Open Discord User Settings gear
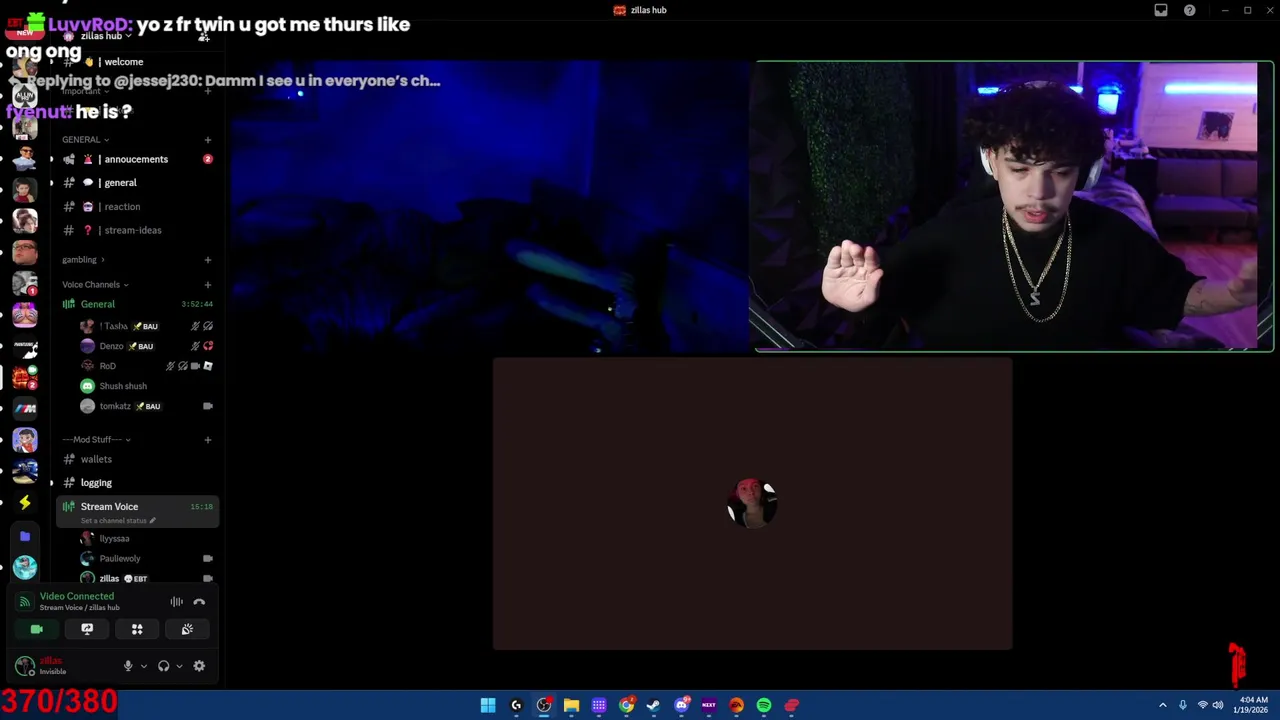The height and width of the screenshot is (720, 1280). 199,666
